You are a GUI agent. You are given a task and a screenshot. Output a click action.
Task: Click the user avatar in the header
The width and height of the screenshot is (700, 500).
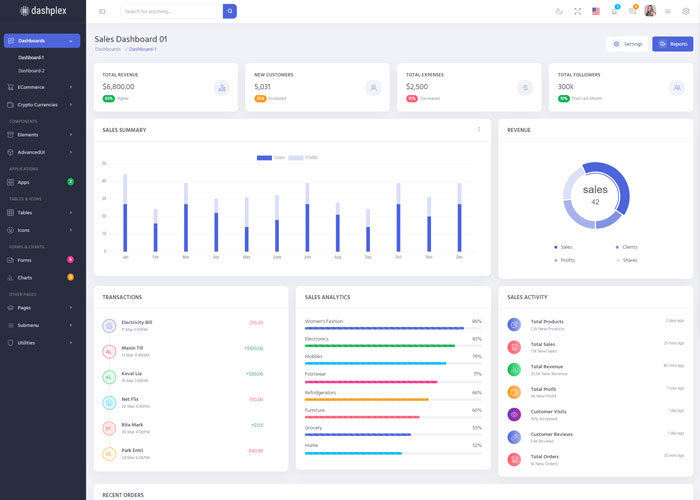coord(650,11)
